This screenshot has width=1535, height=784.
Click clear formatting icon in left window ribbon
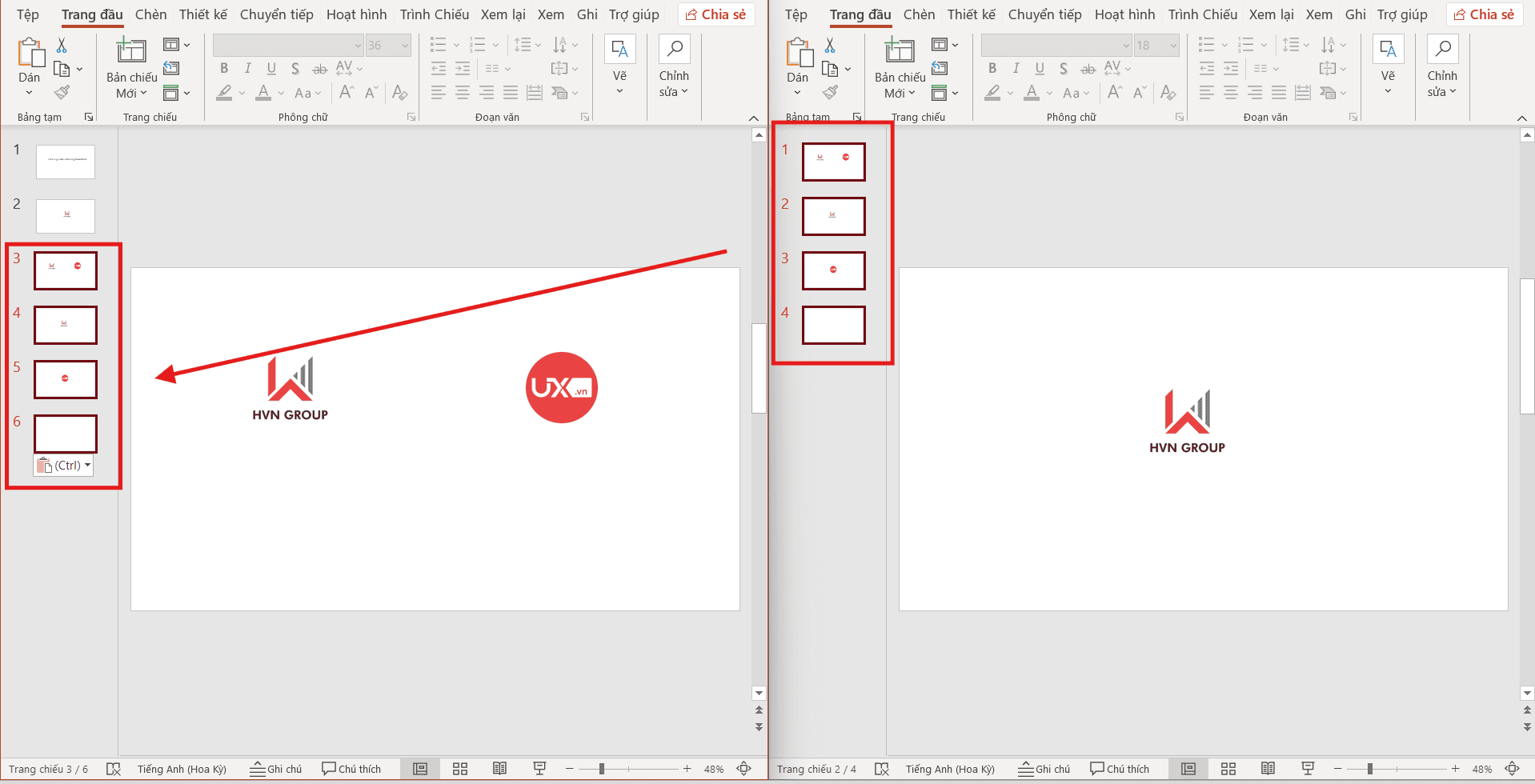(400, 93)
